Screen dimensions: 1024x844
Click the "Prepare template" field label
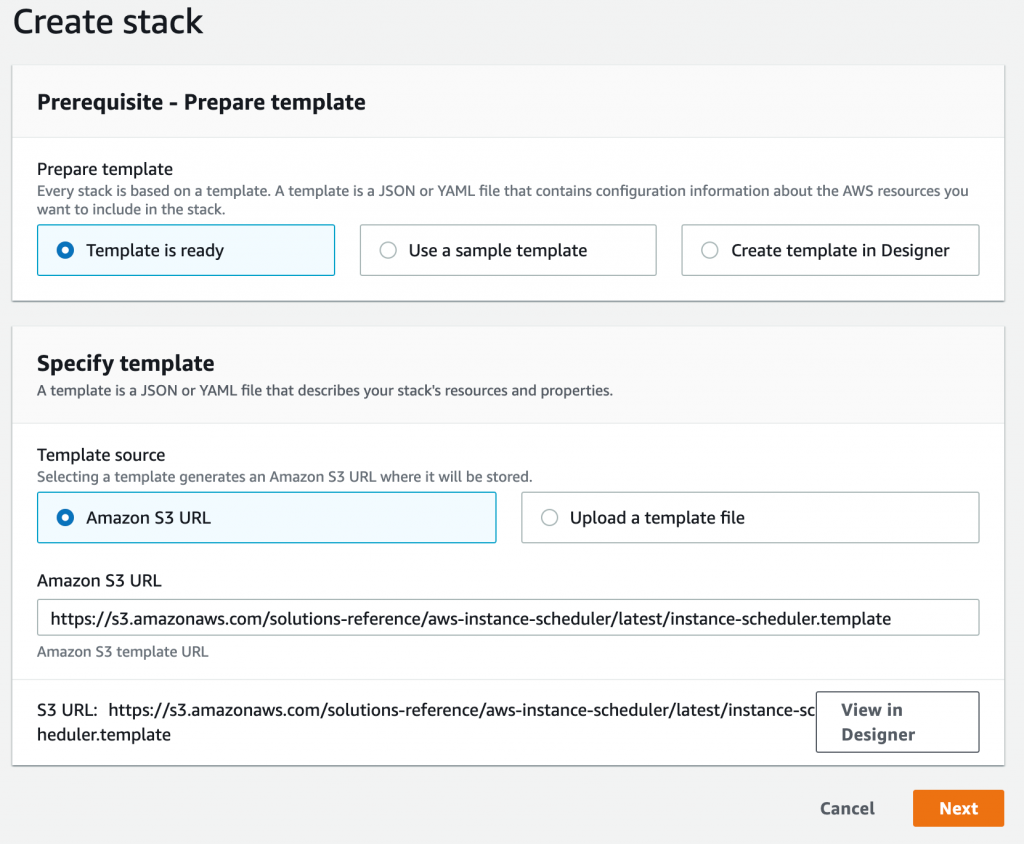click(x=105, y=169)
